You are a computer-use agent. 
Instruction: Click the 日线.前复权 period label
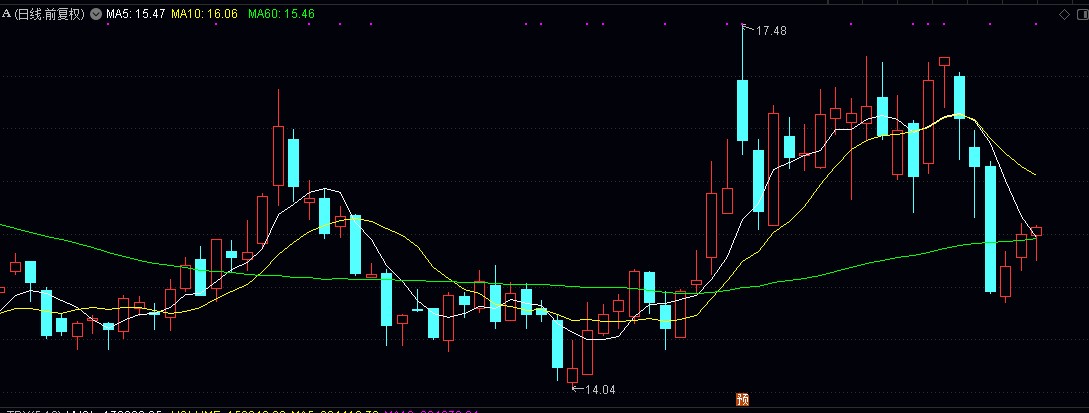tap(49, 14)
